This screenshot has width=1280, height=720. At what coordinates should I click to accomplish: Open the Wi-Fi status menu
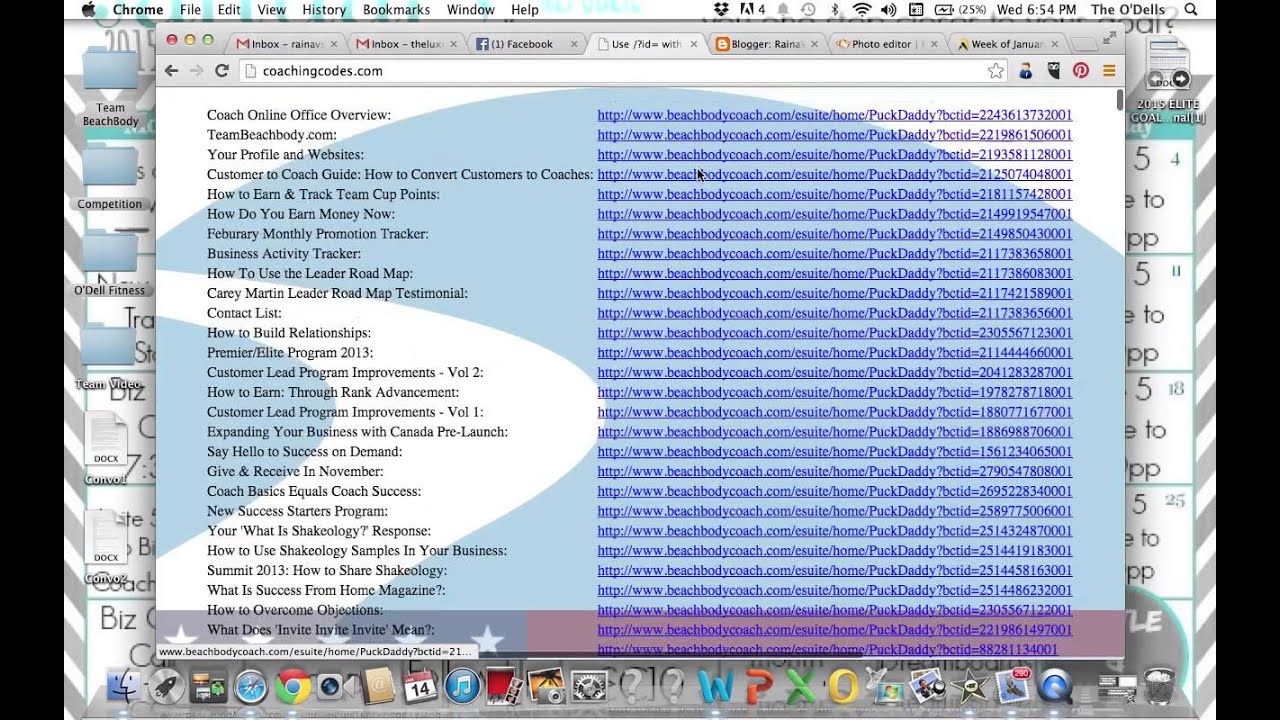861,10
